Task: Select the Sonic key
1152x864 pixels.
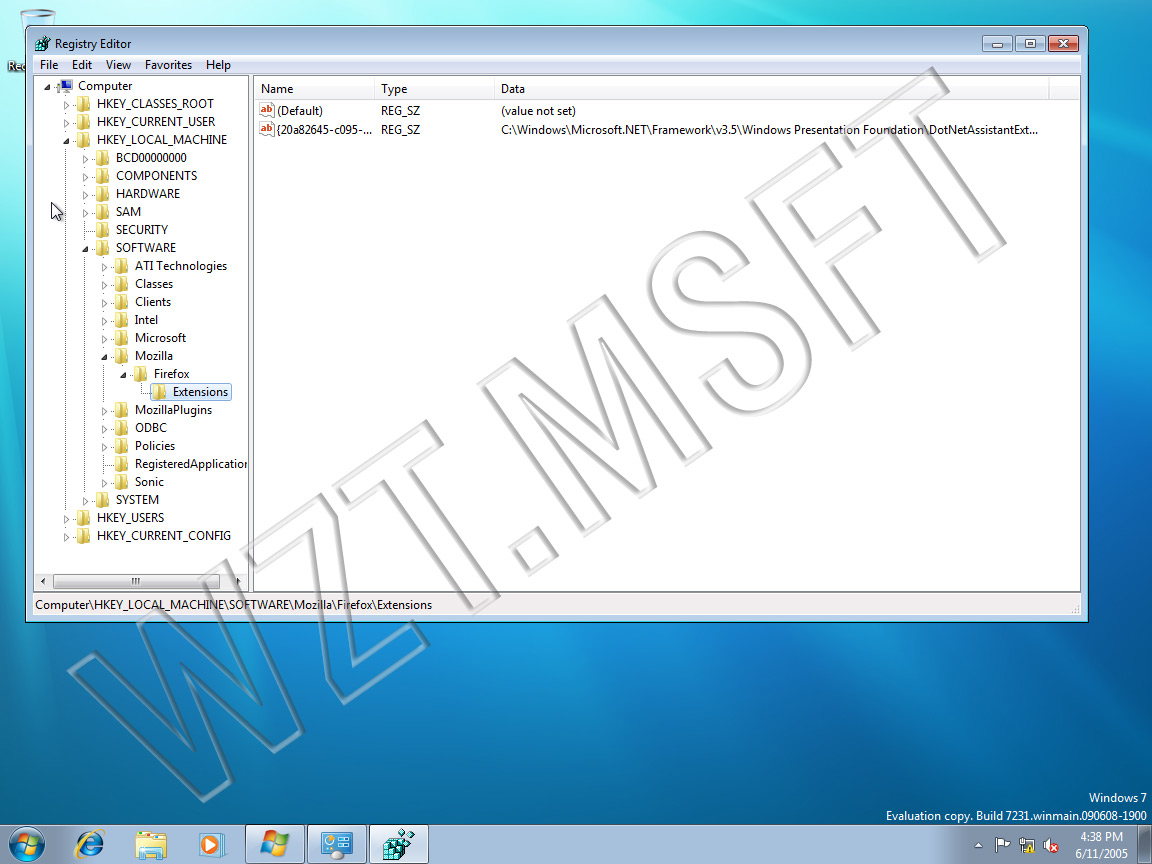Action: point(149,482)
